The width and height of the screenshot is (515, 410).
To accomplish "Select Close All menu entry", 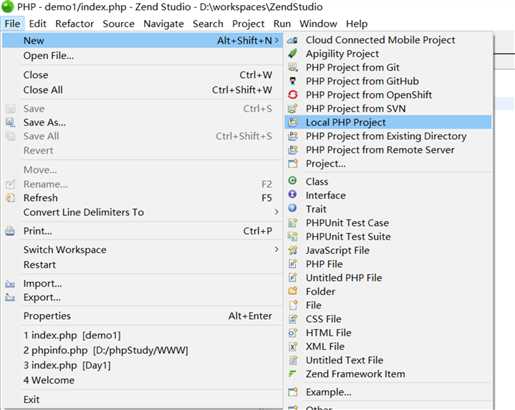I will click(x=143, y=90).
